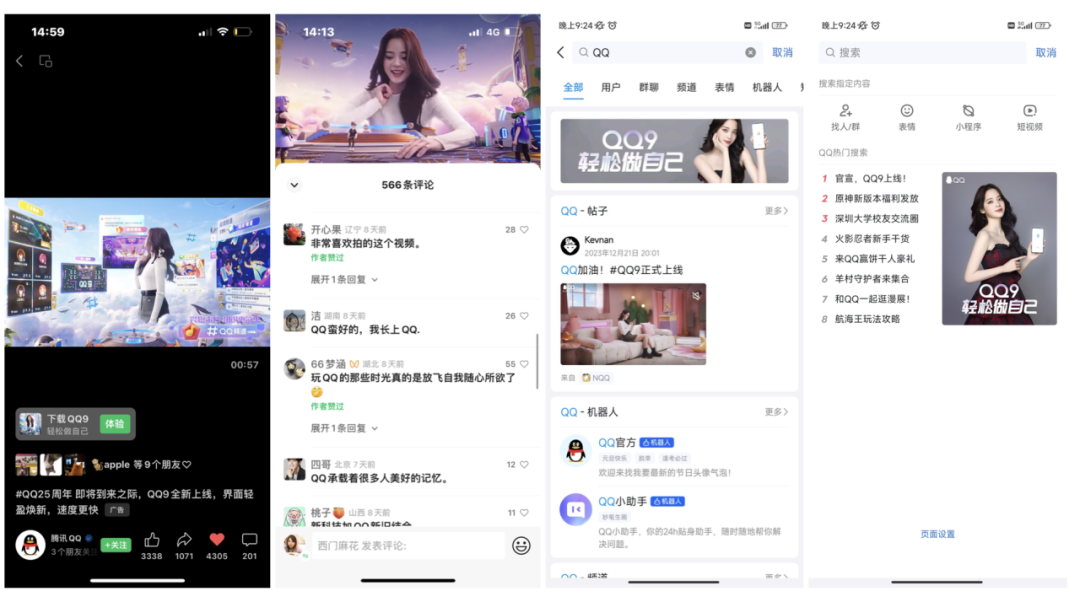Open hot search 官宣，QQ9上线！
The width and height of the screenshot is (1080, 602).
(x=871, y=178)
